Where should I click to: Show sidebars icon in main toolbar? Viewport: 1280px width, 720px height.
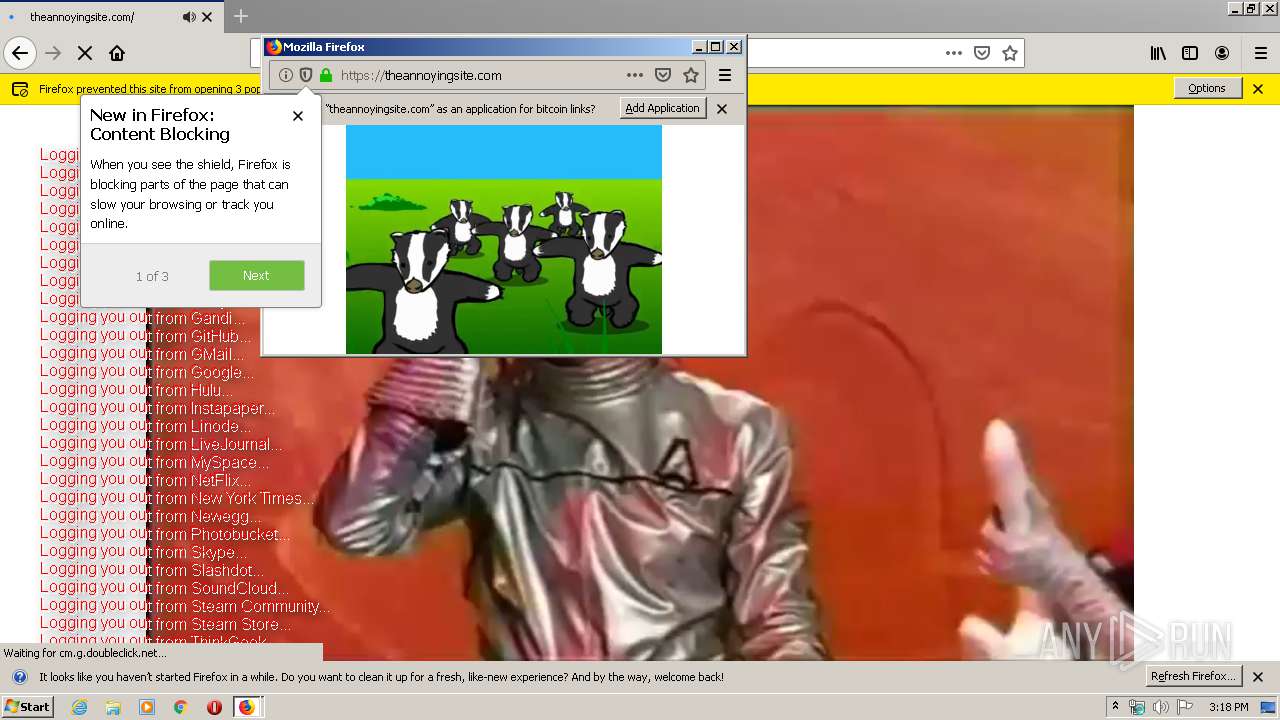click(x=1190, y=53)
